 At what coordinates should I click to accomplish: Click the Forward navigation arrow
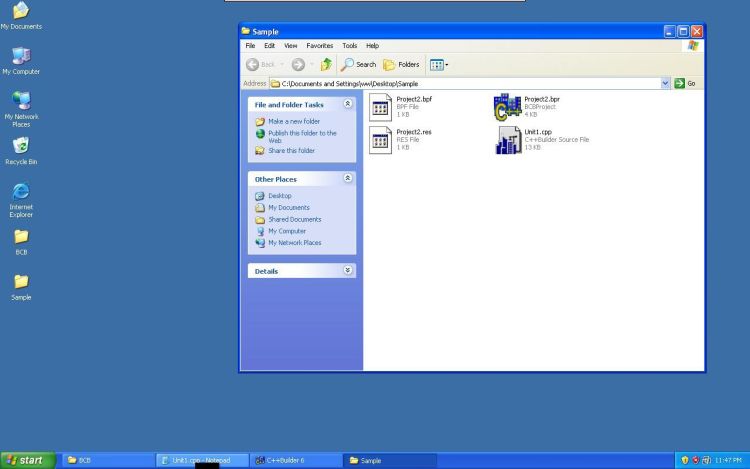pyautogui.click(x=298, y=64)
